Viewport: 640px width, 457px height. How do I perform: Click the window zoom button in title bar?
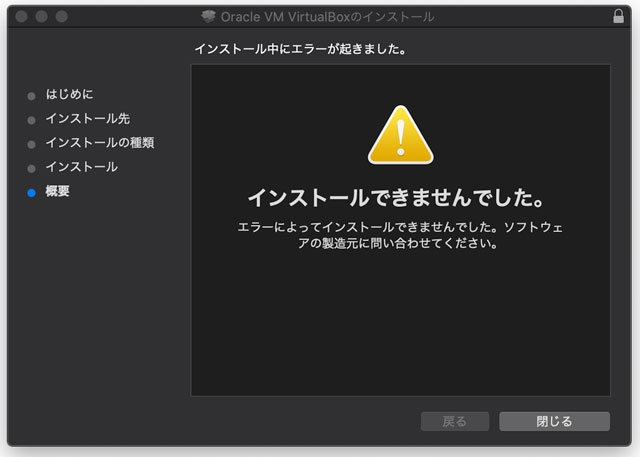coord(62,16)
